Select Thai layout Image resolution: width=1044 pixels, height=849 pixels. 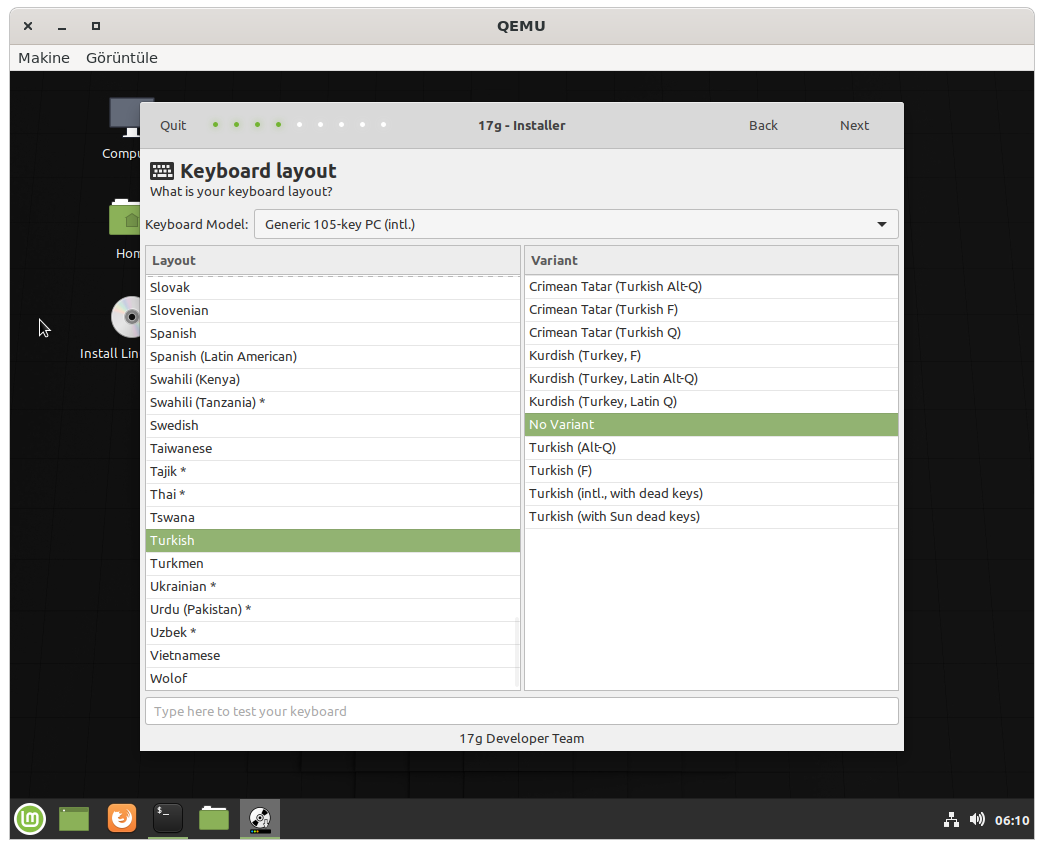[333, 495]
